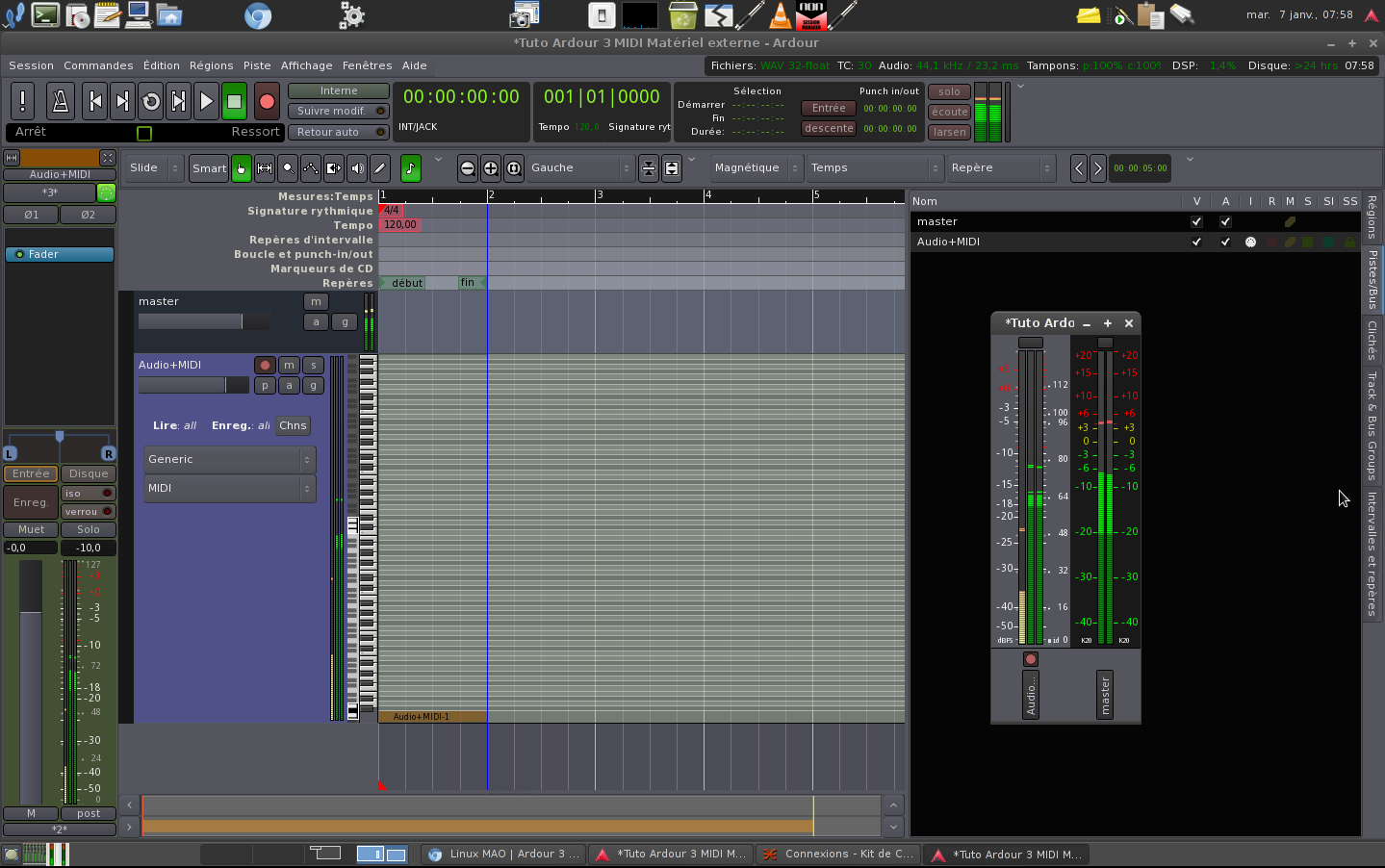
Task: Toggle Audio+MIDI track active checkbox
Action: 1225,242
